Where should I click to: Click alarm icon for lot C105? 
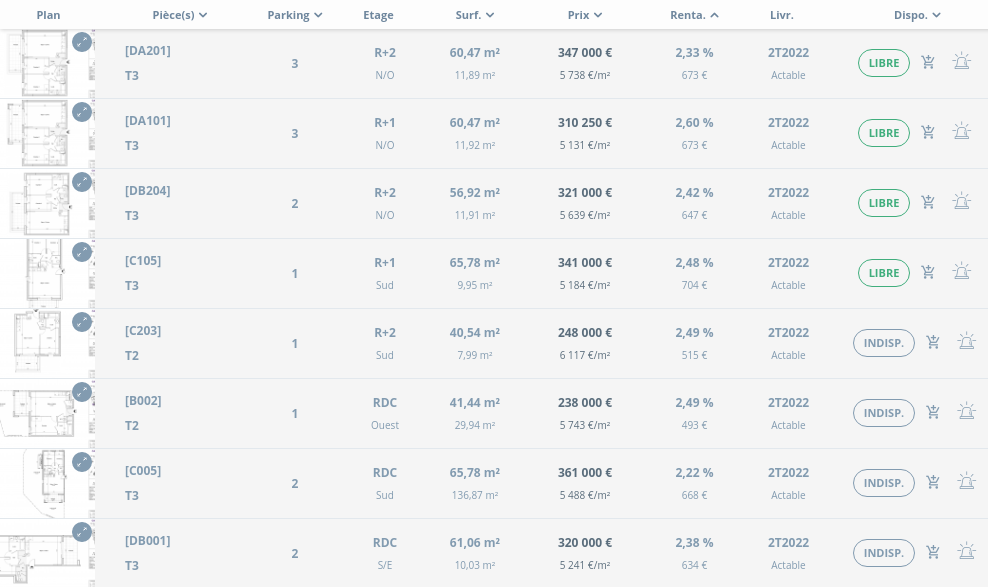[961, 272]
